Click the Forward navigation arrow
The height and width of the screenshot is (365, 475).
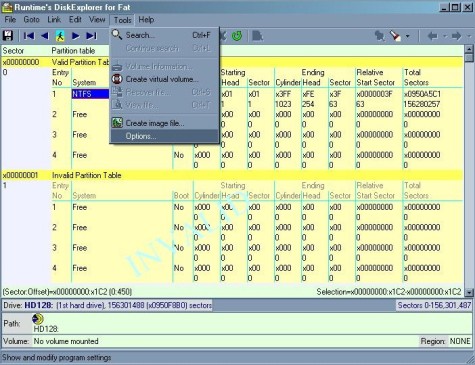pyautogui.click(x=457, y=36)
